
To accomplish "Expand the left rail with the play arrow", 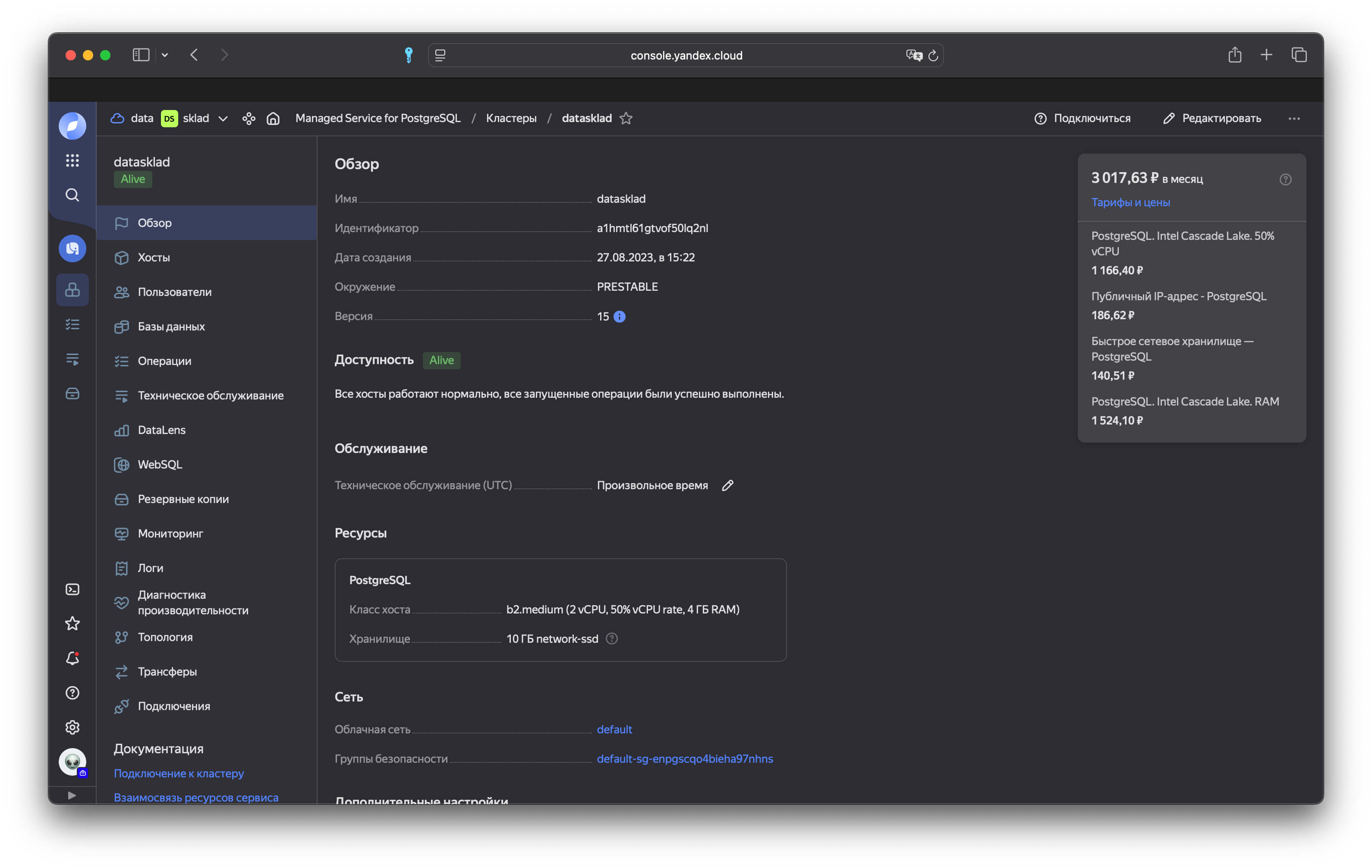I will tap(72, 795).
